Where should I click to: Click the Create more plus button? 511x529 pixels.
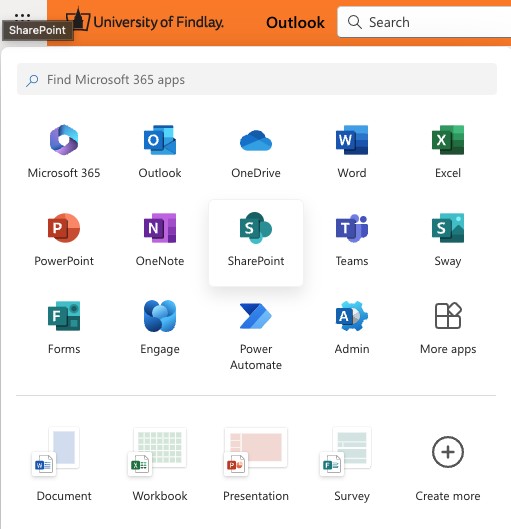(x=448, y=452)
